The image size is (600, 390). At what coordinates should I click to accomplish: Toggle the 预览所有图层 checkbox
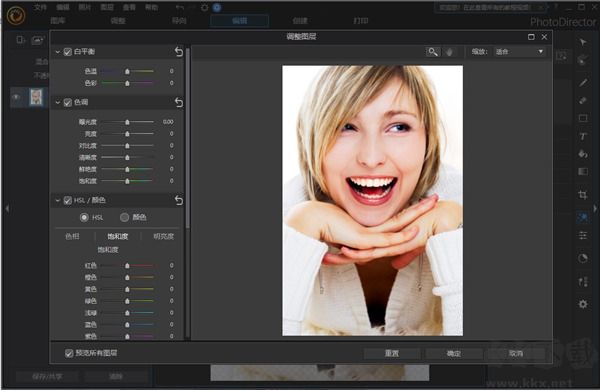[x=69, y=353]
